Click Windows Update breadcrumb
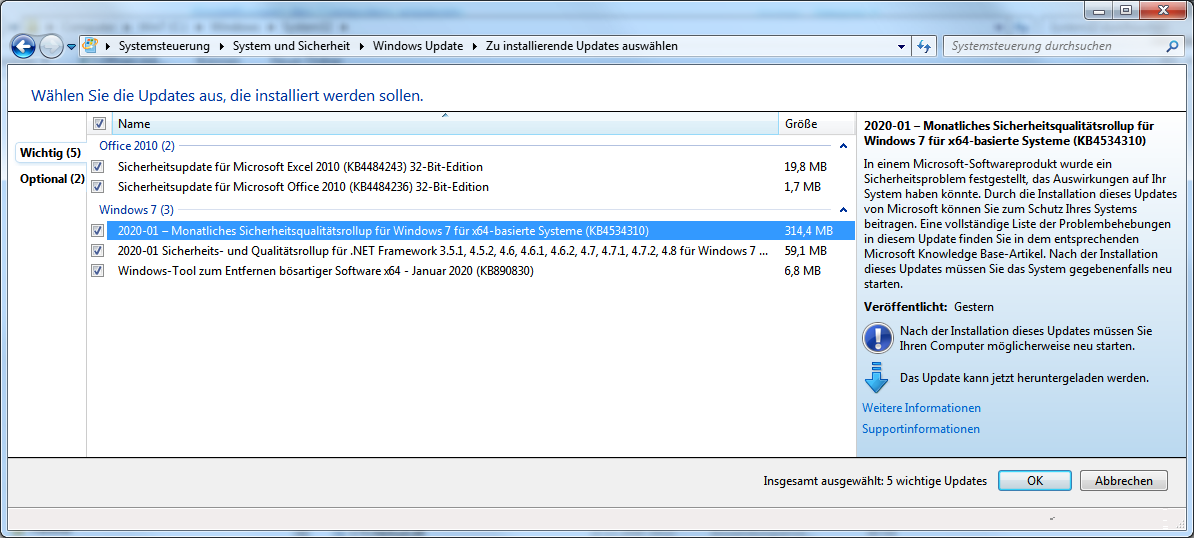The image size is (1194, 538). [x=417, y=46]
